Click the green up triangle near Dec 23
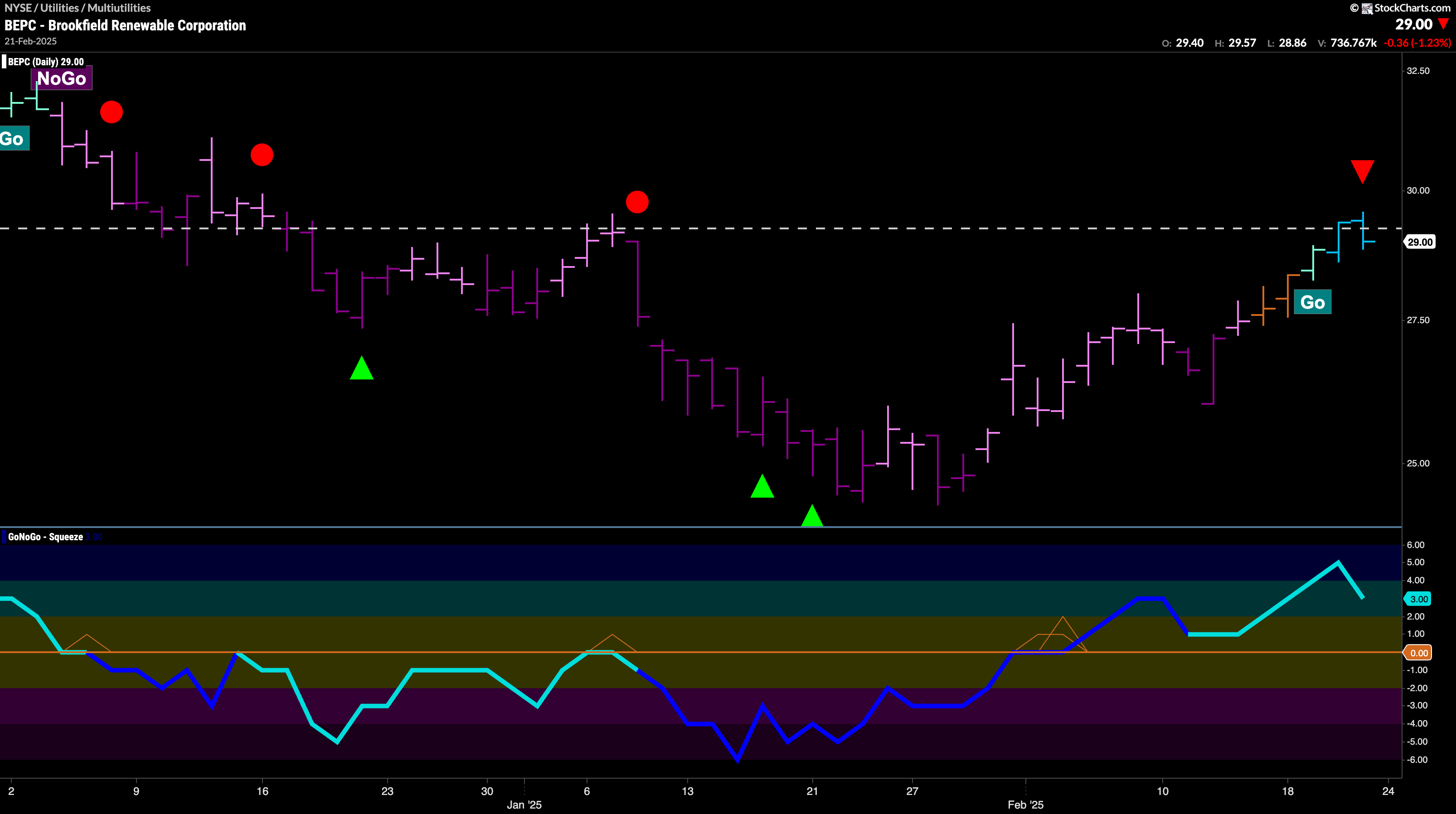 click(362, 368)
